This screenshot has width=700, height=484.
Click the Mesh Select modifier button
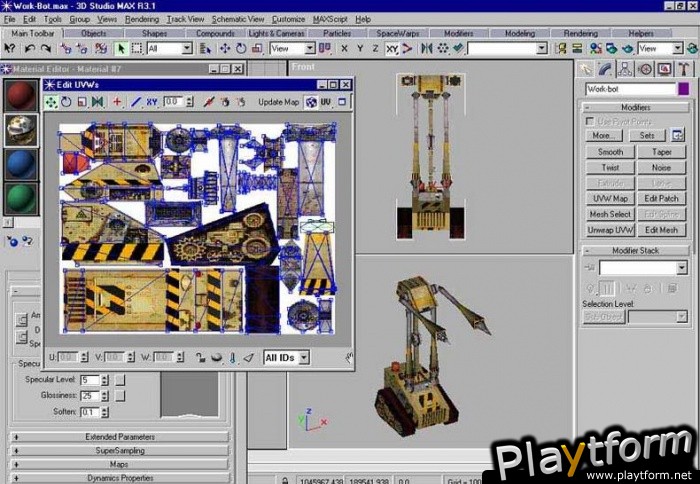[x=610, y=214]
